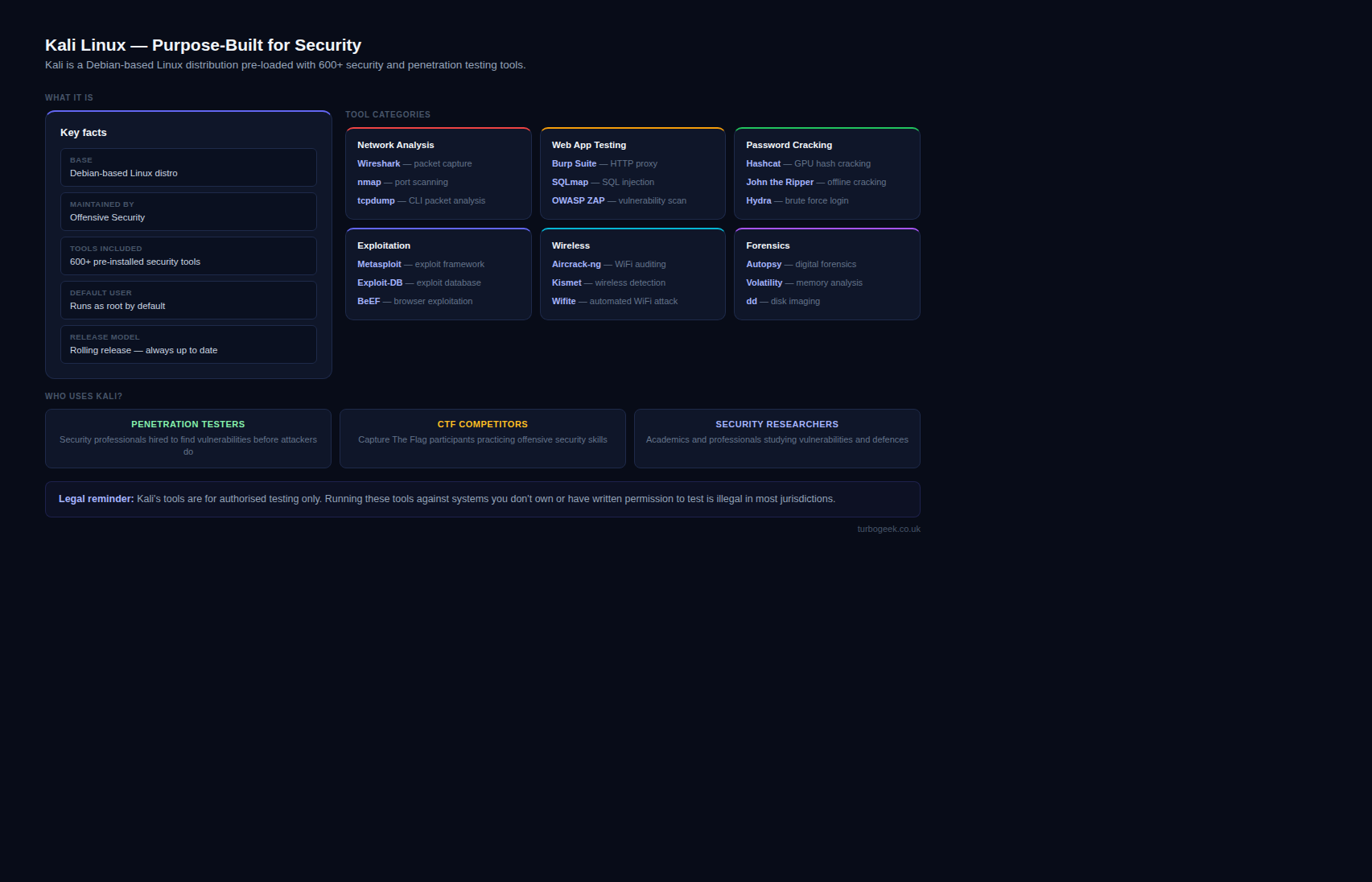Select the Maintained By Offensive Security fact
The image size is (1372, 882).
[x=188, y=212]
